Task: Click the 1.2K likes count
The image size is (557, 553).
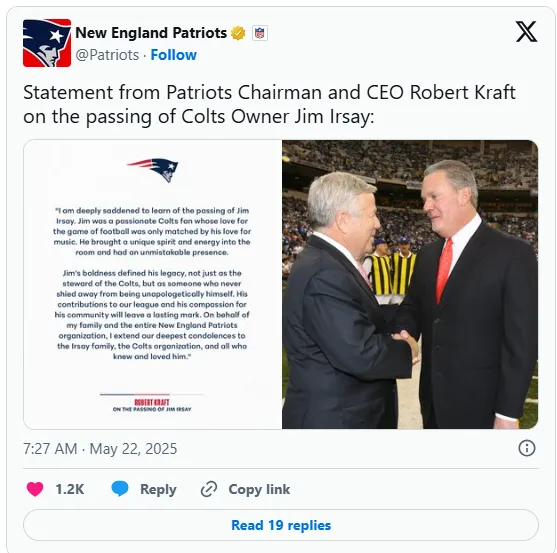Action: click(x=70, y=489)
